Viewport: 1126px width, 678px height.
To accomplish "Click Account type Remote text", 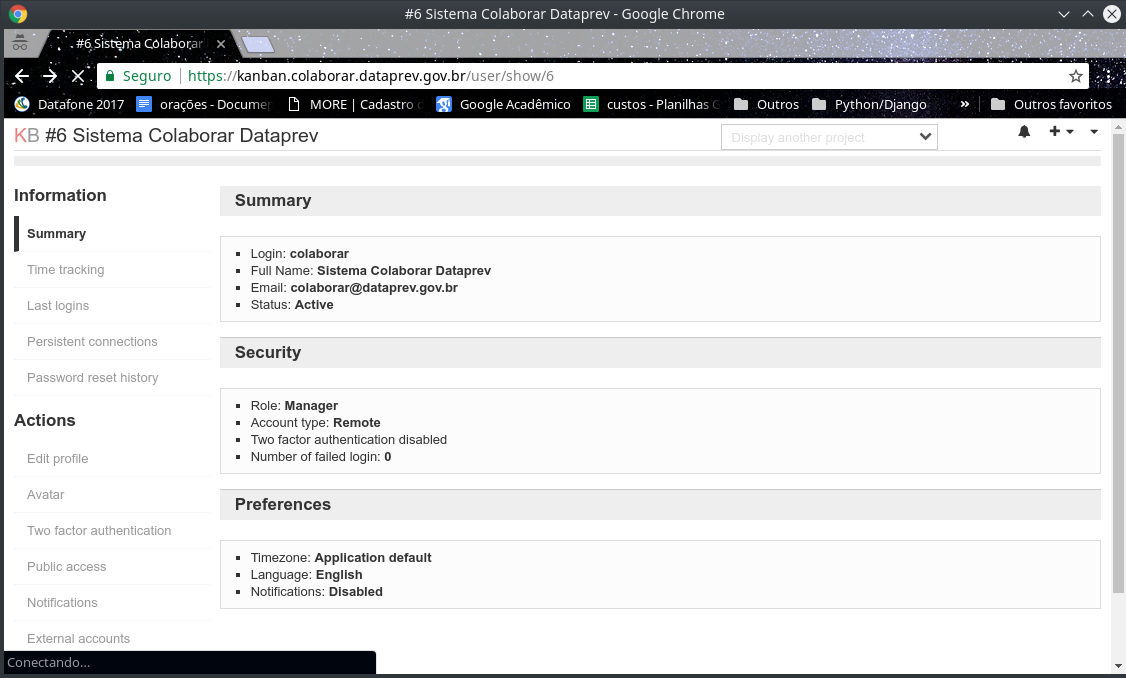I will click(315, 422).
